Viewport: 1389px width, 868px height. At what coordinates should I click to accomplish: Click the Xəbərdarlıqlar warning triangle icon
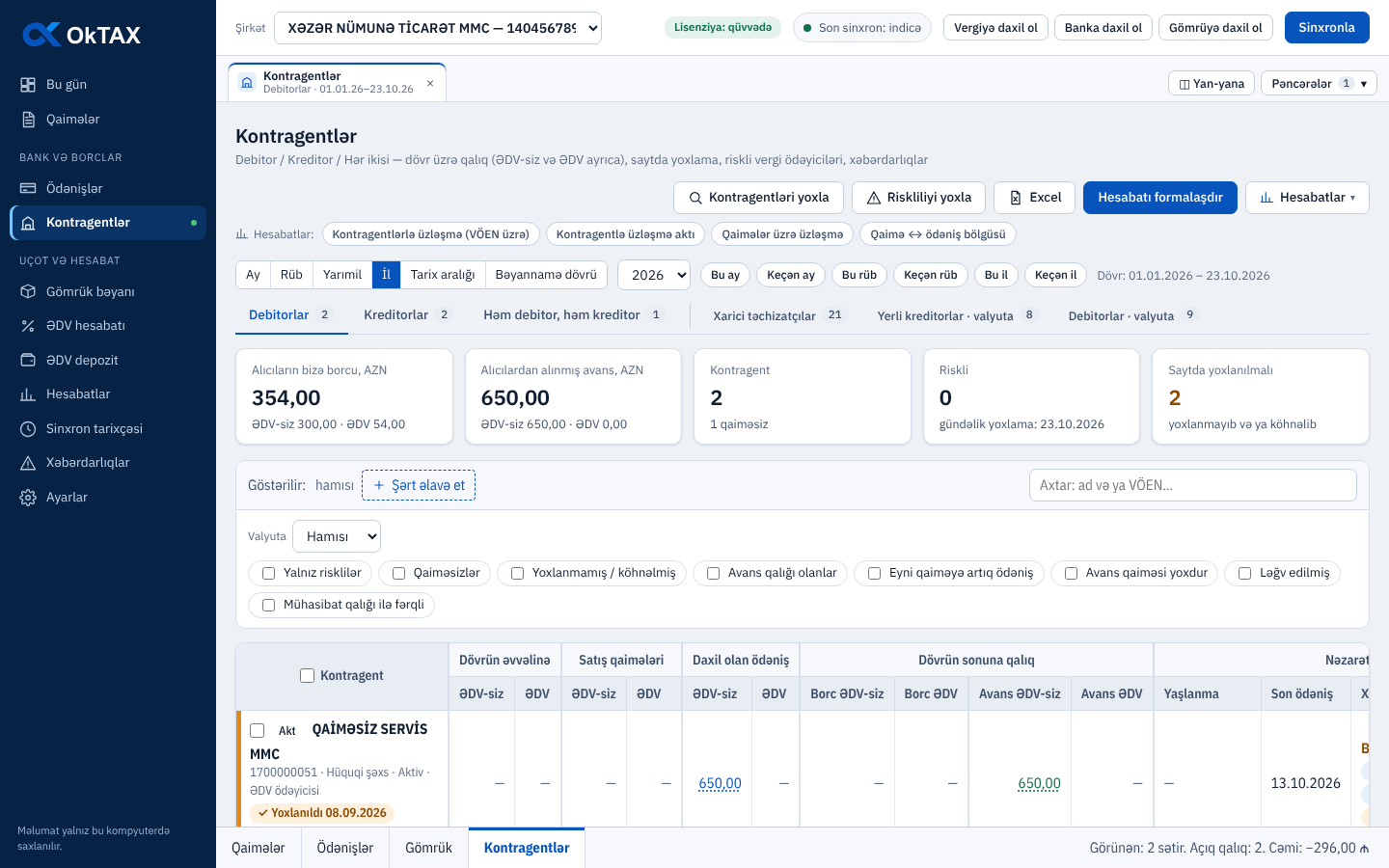pyautogui.click(x=28, y=463)
